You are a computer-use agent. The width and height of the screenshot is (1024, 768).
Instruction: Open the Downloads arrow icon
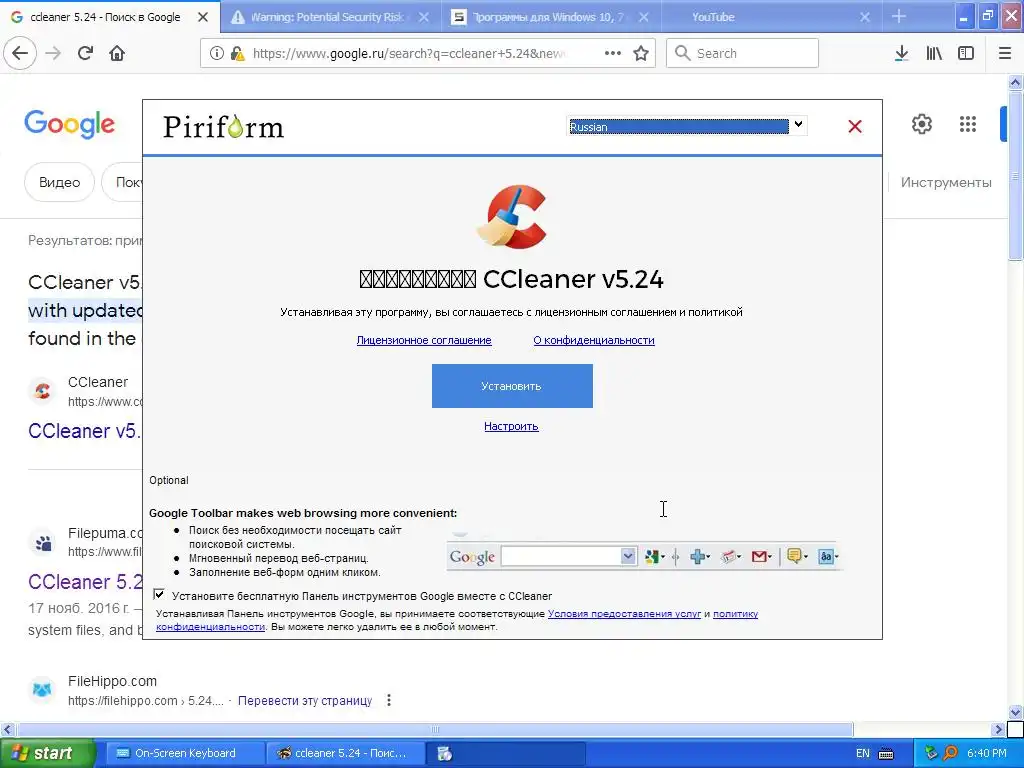tap(901, 53)
